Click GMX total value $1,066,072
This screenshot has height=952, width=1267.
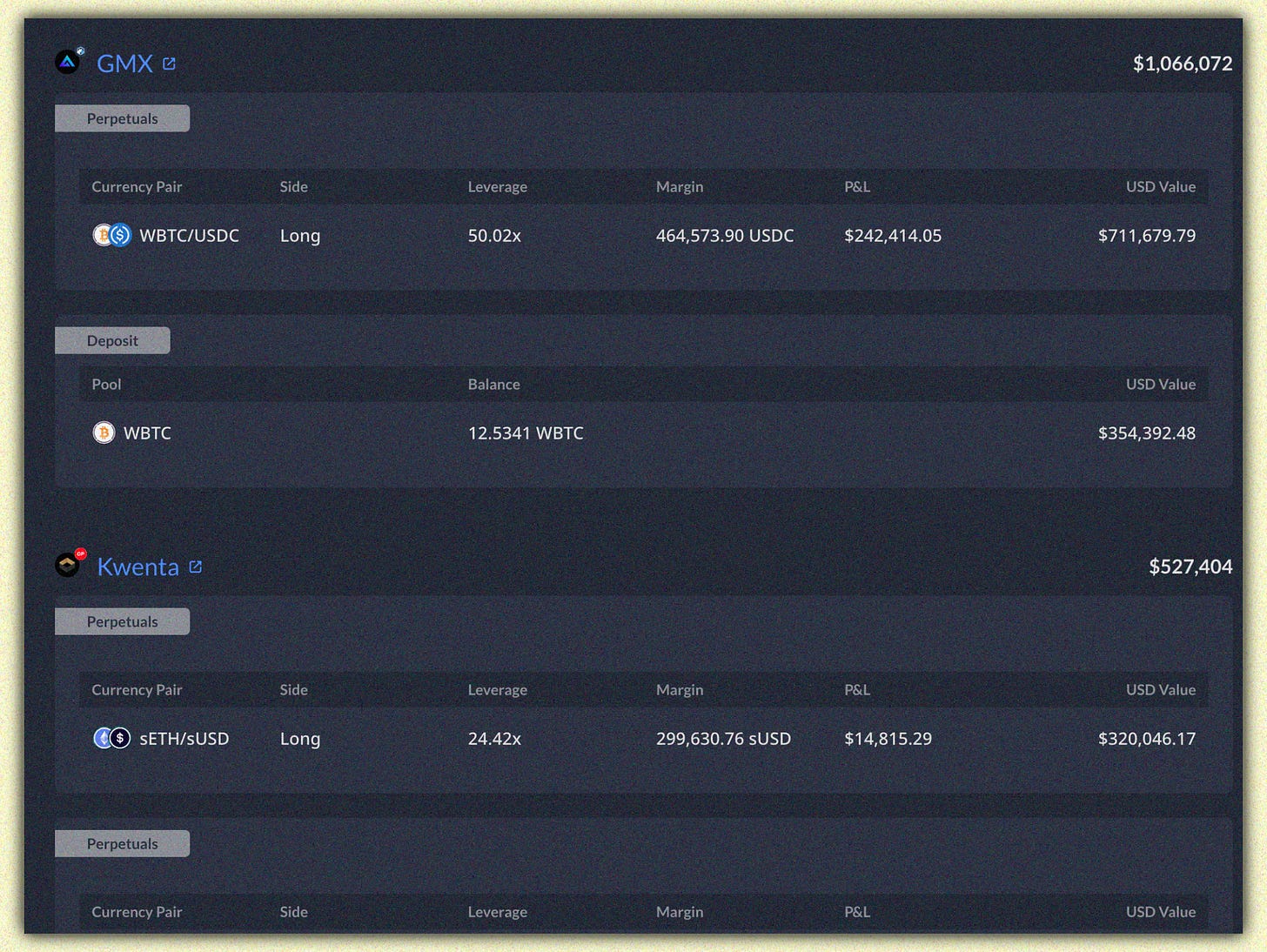tap(1182, 64)
